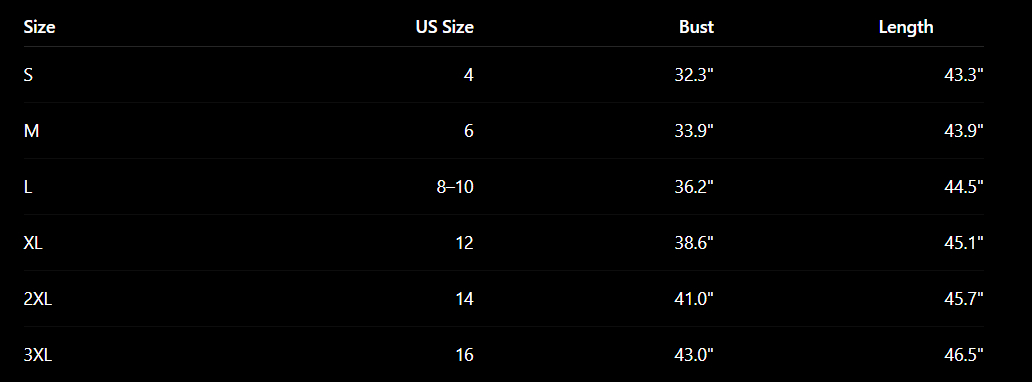Click the 33.9" bust value

pyautogui.click(x=694, y=131)
